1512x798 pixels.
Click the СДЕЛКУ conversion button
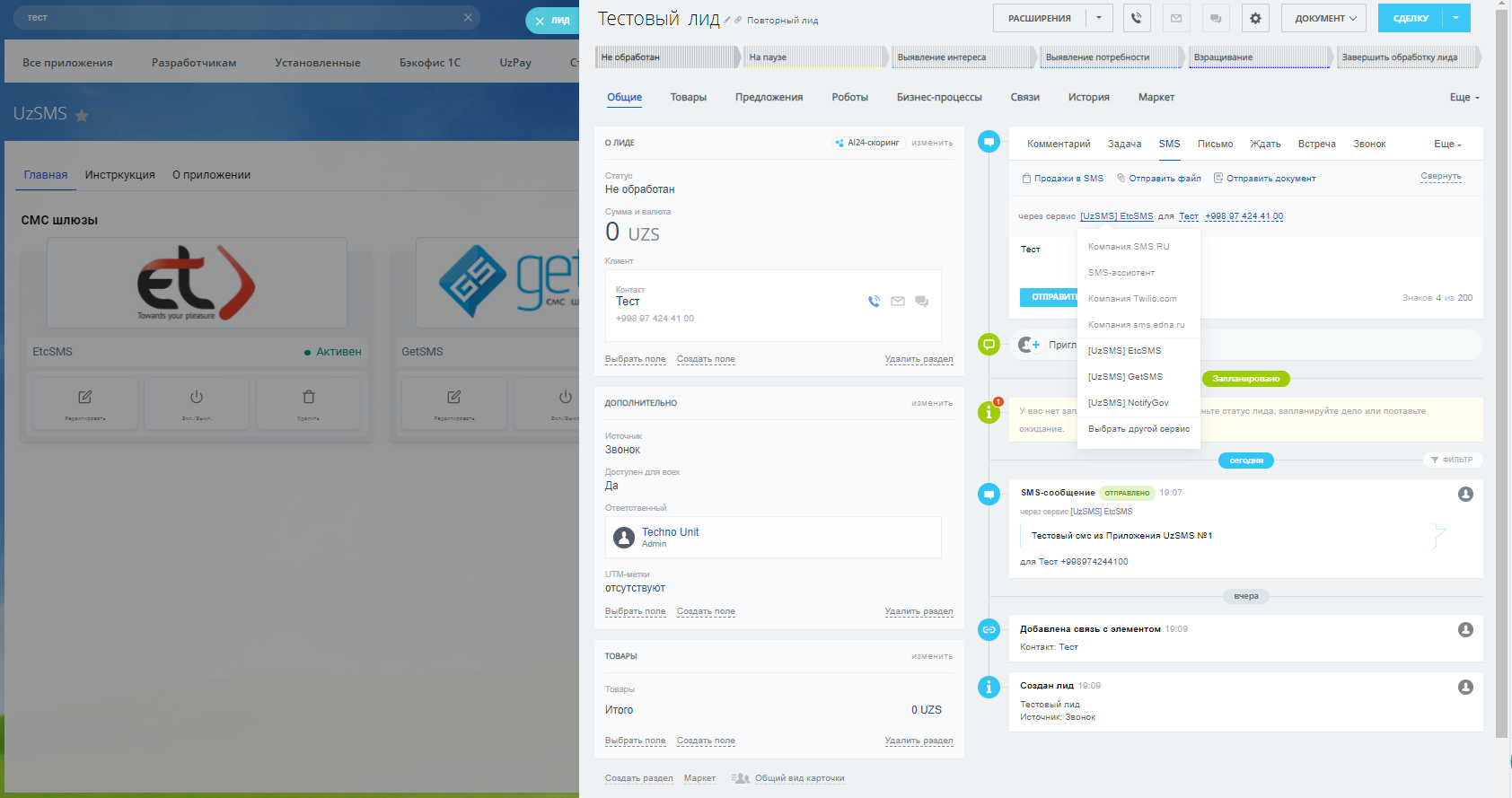(1411, 18)
